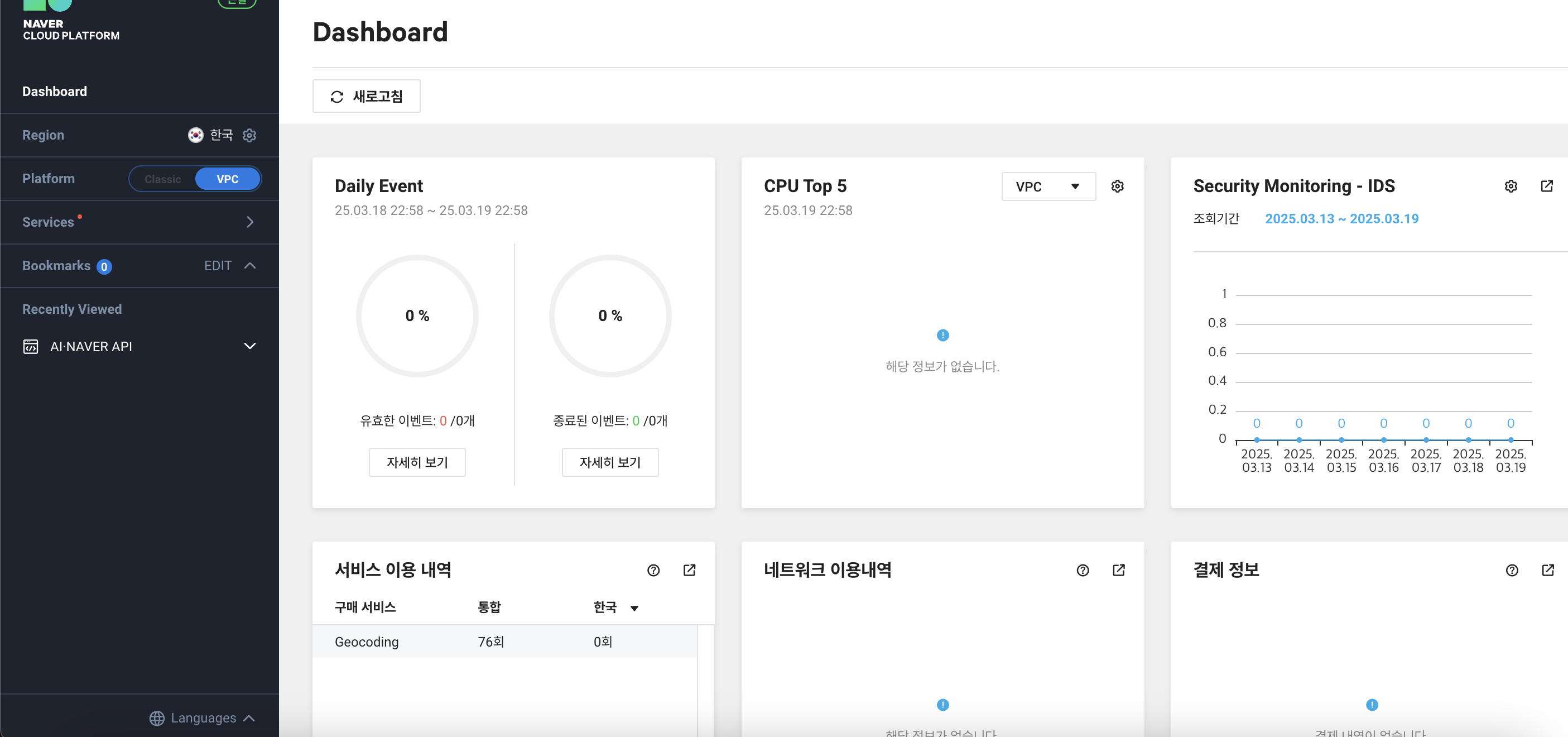Click the 0회 usage value
Viewport: 1568px width, 737px height.
[x=603, y=642]
